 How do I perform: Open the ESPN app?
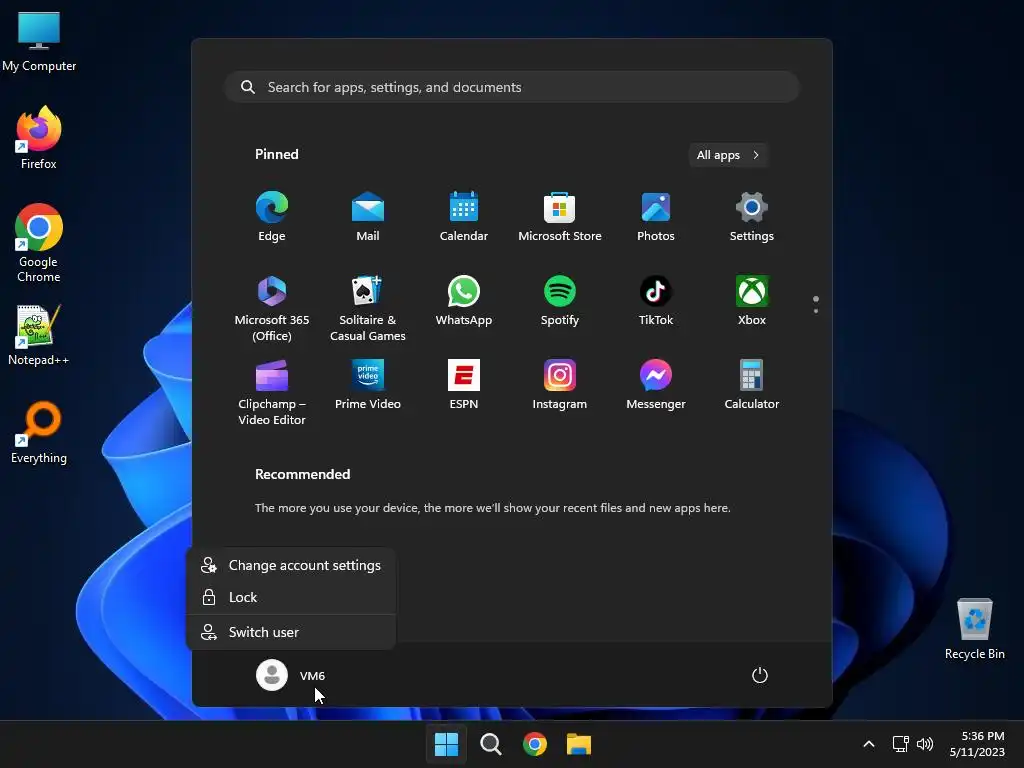click(464, 385)
